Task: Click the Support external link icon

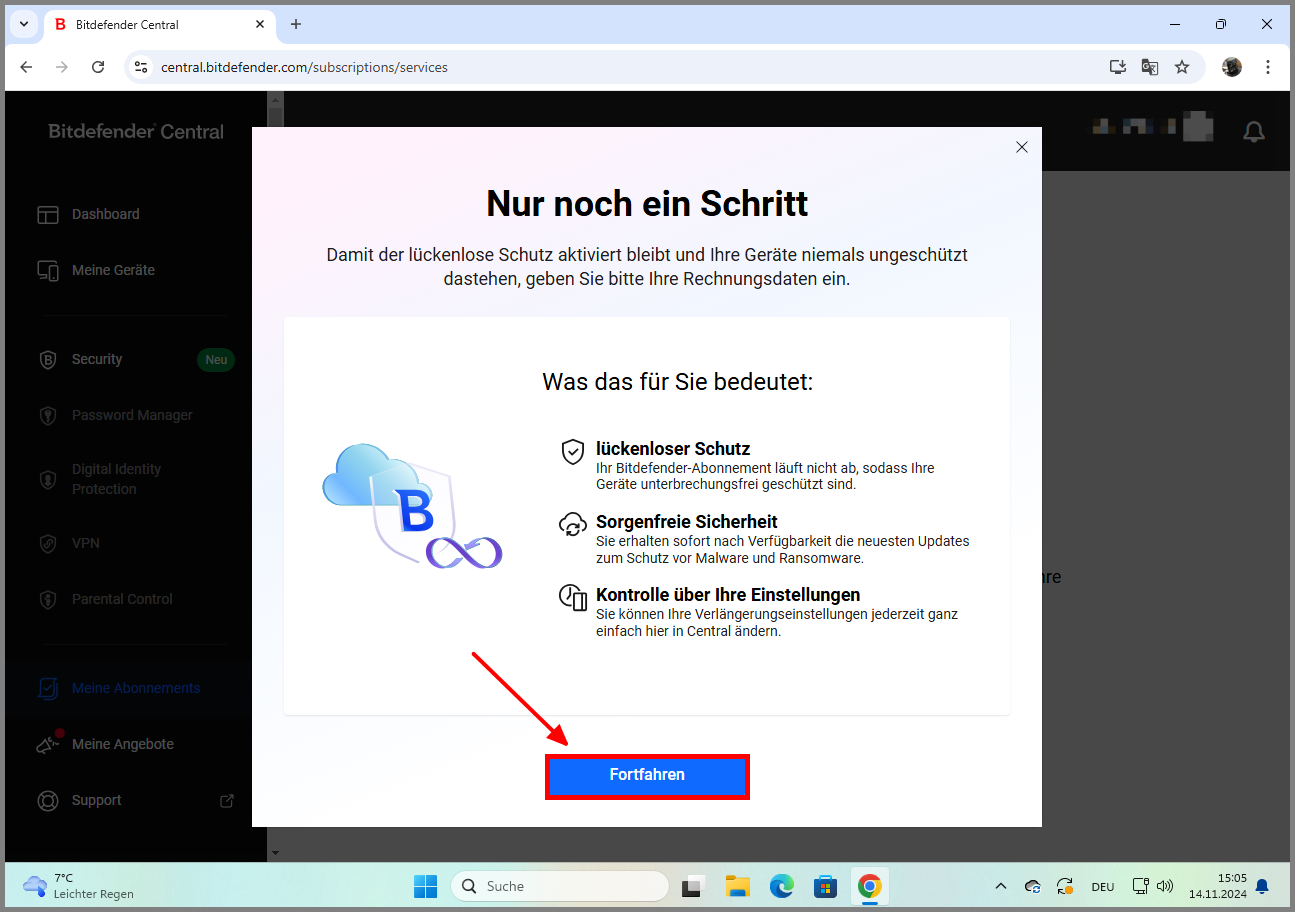Action: coord(227,800)
